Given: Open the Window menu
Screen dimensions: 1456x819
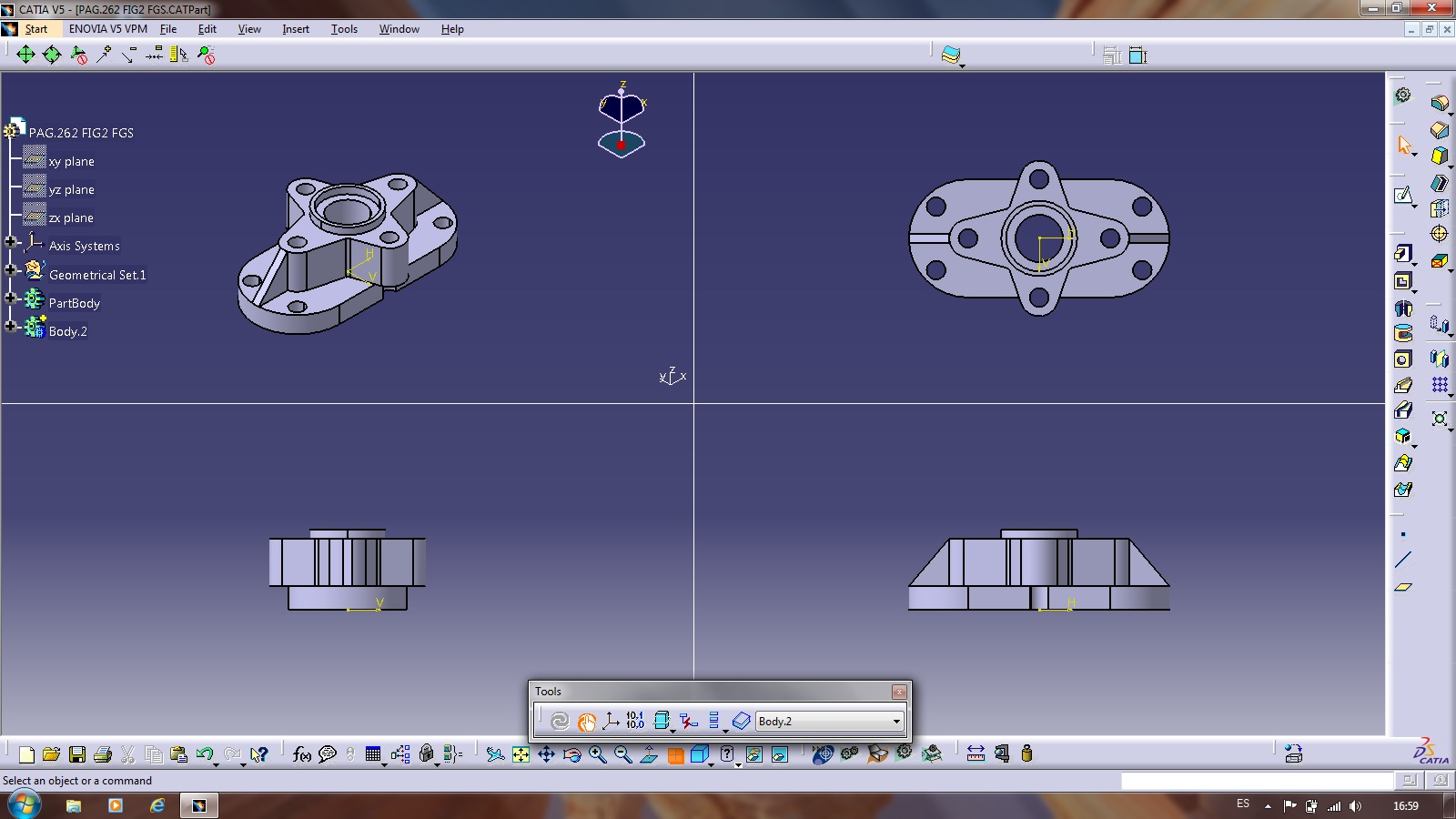Looking at the screenshot, I should pyautogui.click(x=399, y=29).
